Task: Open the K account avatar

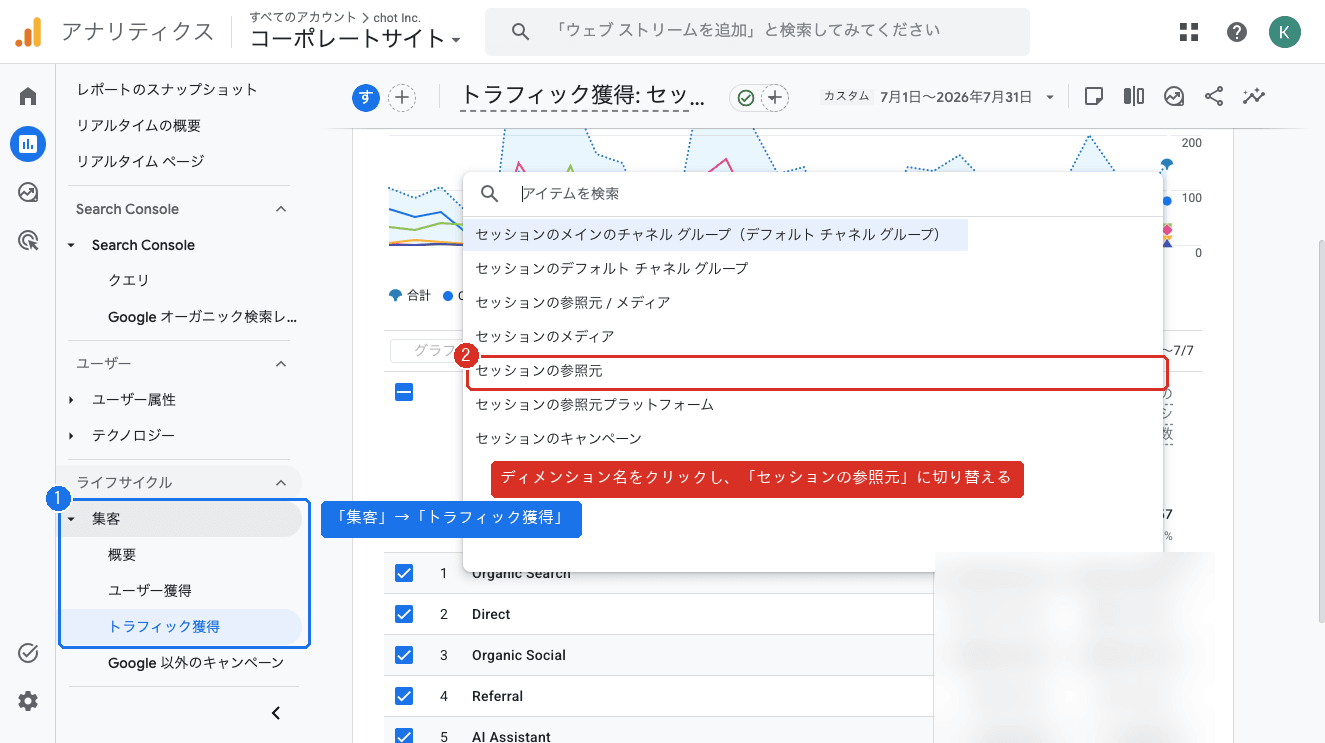Action: [x=1285, y=32]
